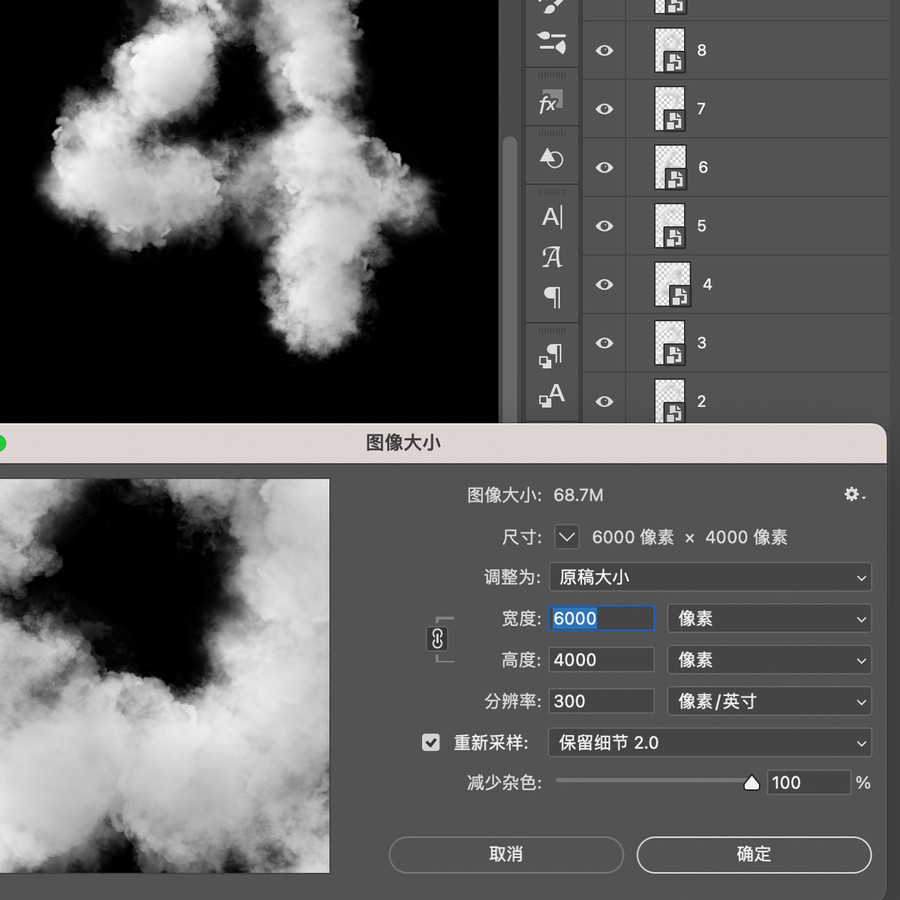The image size is (900, 900).
Task: Open the Adjustments panel icon
Action: click(x=552, y=158)
